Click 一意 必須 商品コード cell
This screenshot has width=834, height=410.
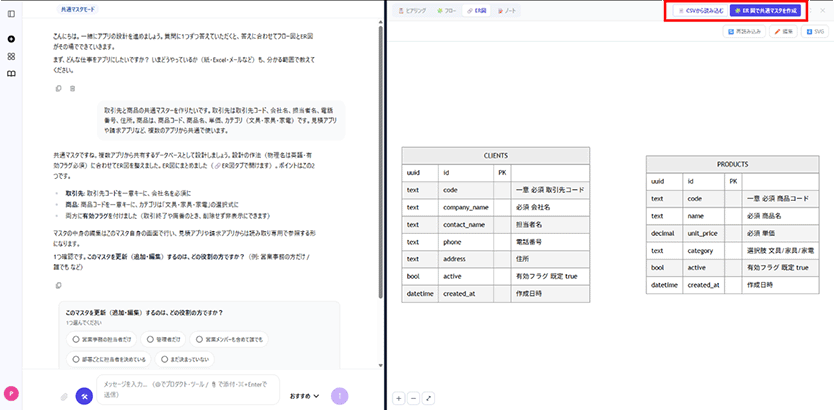781,198
